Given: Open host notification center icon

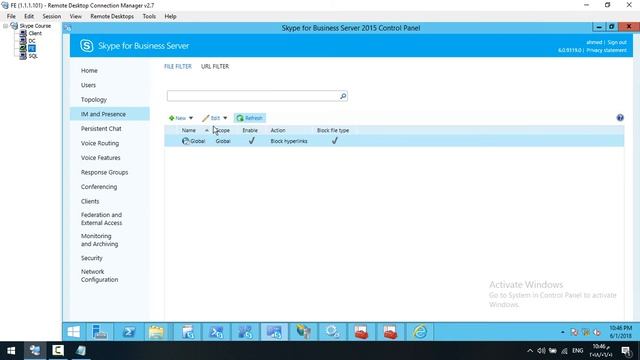Looking at the screenshot, I should [627, 351].
